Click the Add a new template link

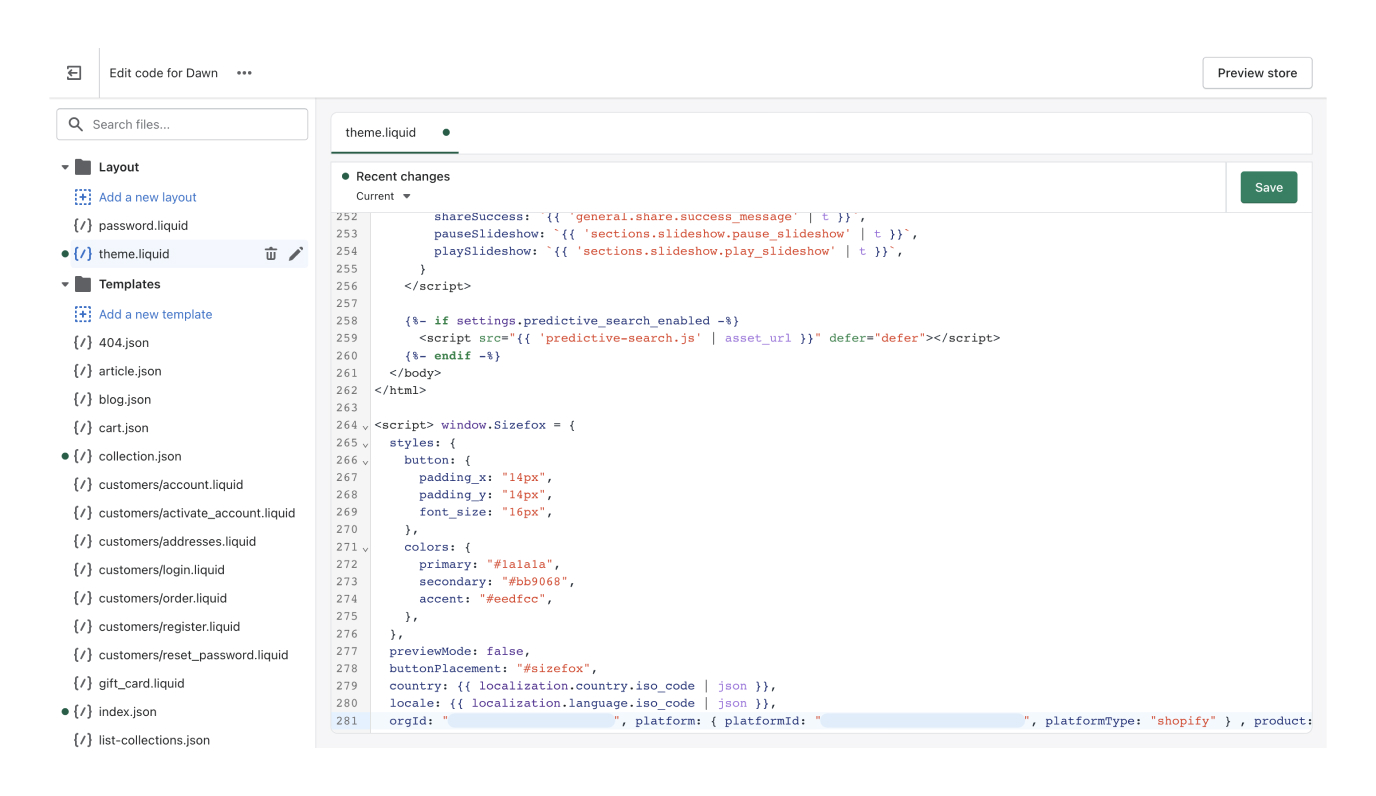pos(155,314)
